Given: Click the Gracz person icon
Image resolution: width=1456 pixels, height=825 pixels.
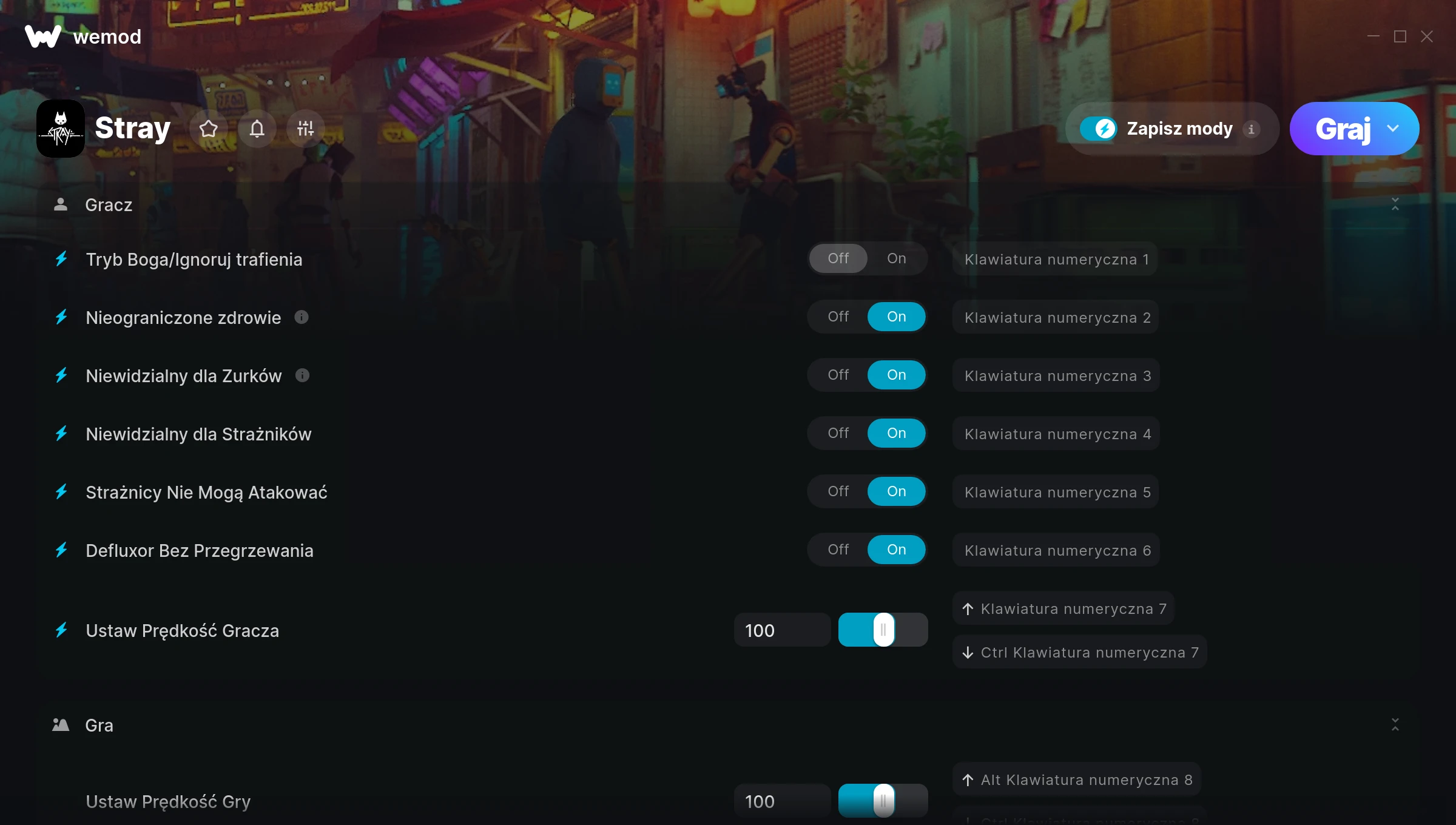Looking at the screenshot, I should 61,204.
